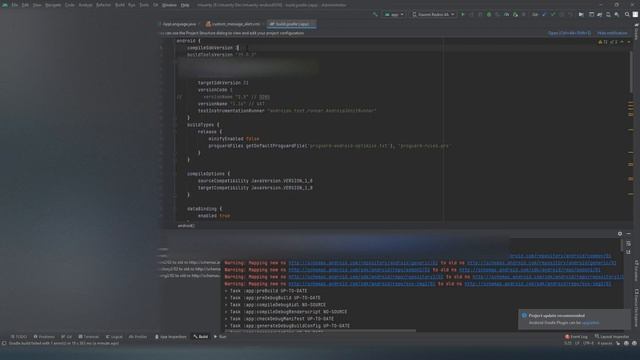Click the tool window quick access icon

click(4, 343)
